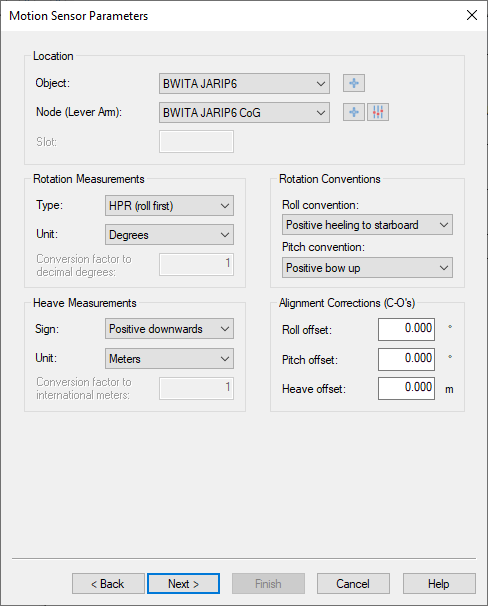Add new node with plus icon beside Node
This screenshot has height=606, width=488.
coord(354,112)
